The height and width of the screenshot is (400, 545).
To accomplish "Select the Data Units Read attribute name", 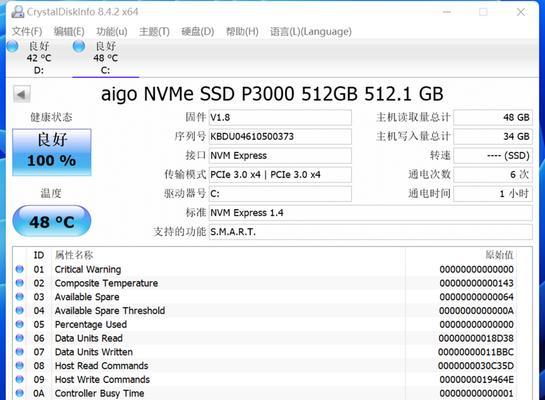I will 89,338.
